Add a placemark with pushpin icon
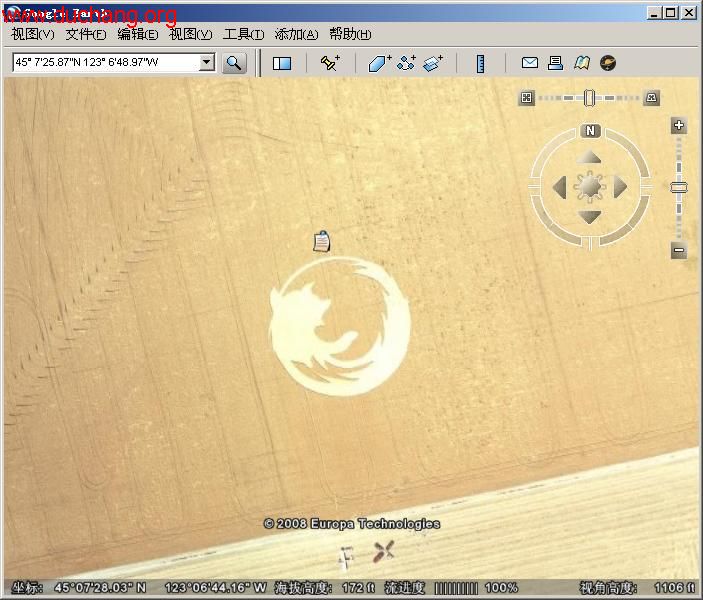Screen dimensions: 703x600 [330, 62]
